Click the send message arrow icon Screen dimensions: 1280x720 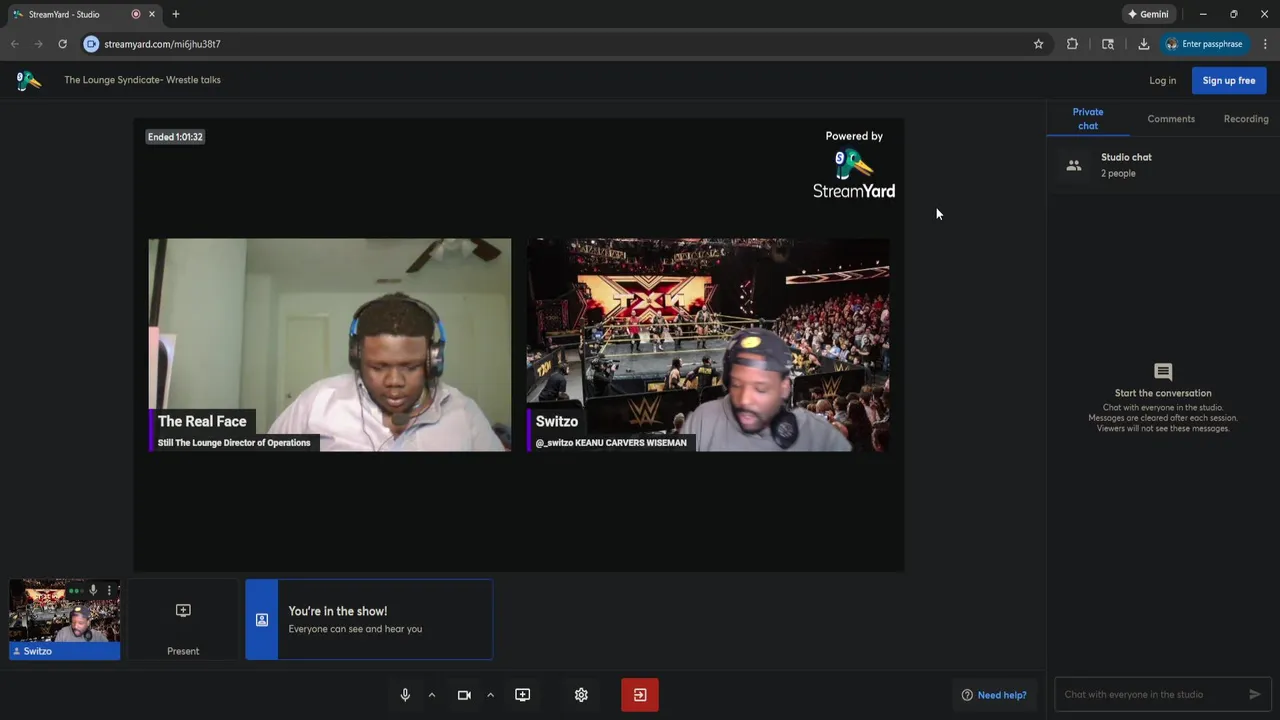click(x=1255, y=694)
